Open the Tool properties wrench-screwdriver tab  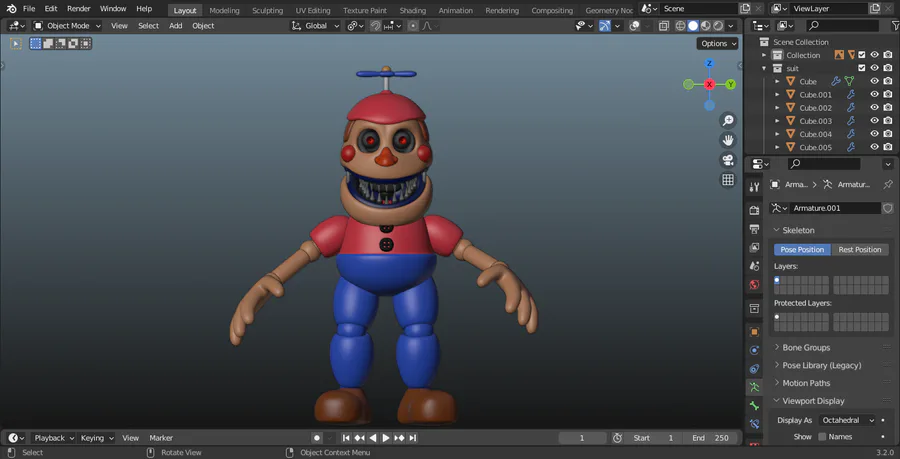pyautogui.click(x=754, y=186)
